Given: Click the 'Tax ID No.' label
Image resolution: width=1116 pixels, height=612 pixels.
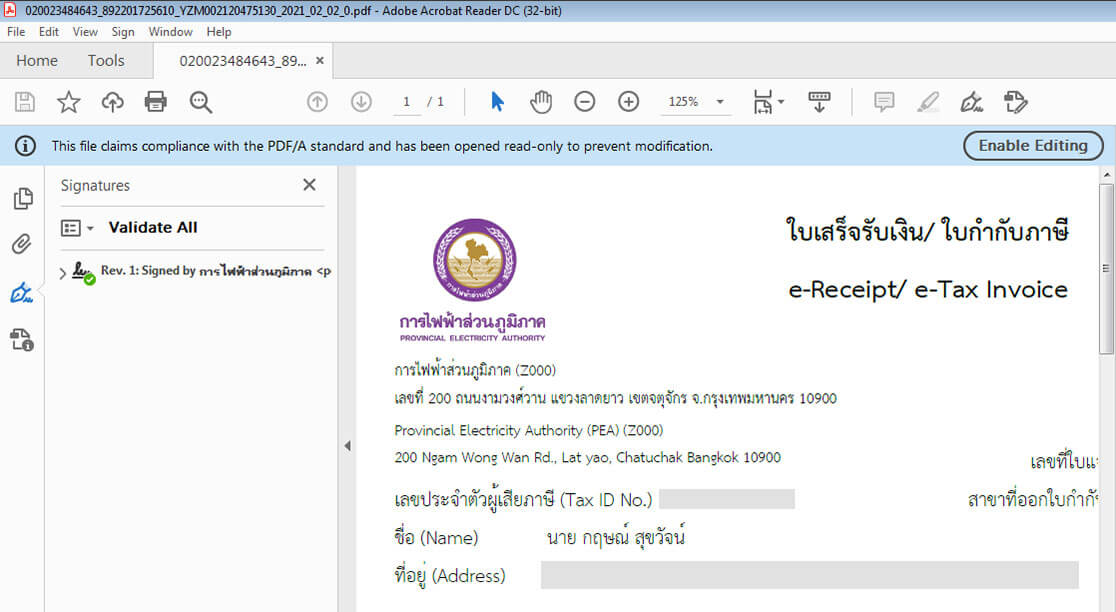Looking at the screenshot, I should point(606,500).
